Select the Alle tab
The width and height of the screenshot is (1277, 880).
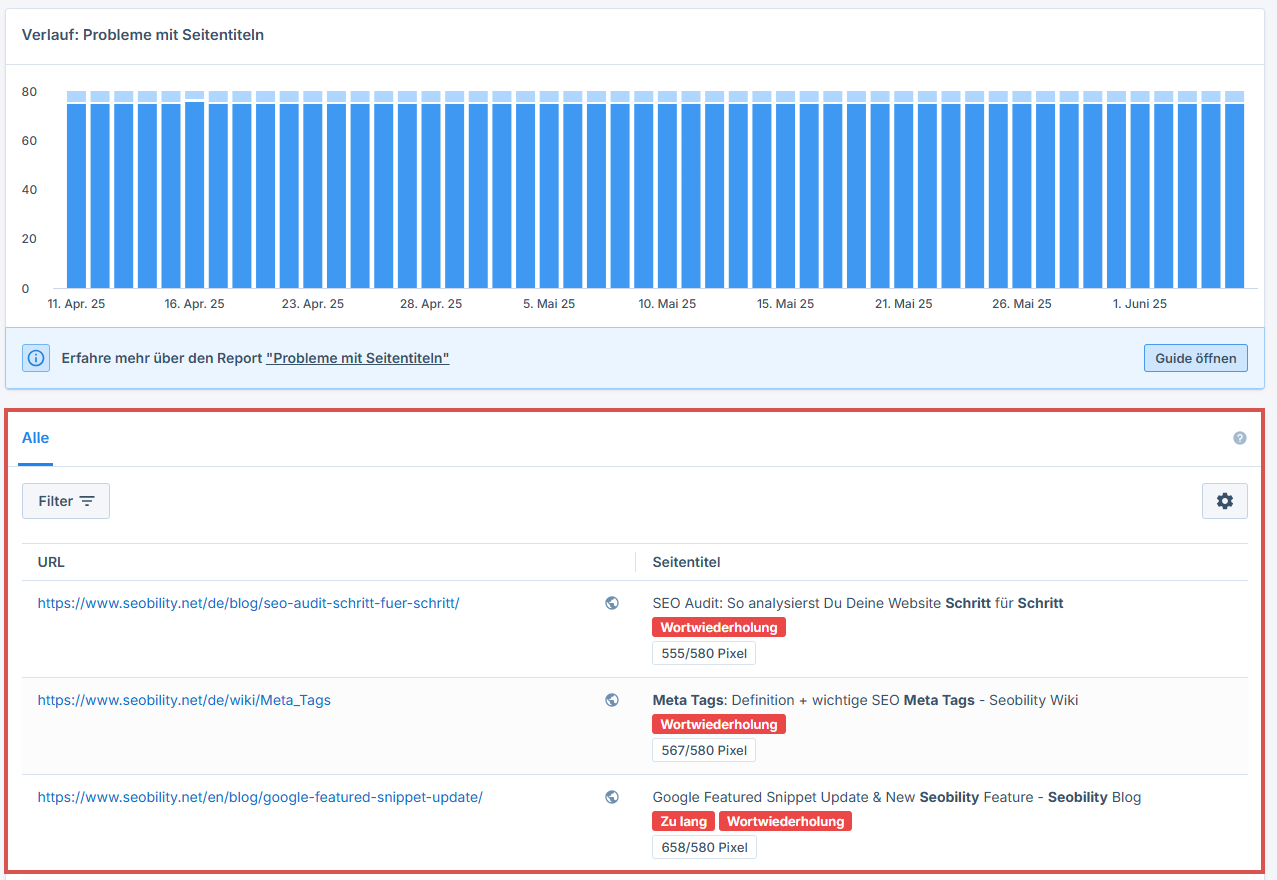coord(35,438)
